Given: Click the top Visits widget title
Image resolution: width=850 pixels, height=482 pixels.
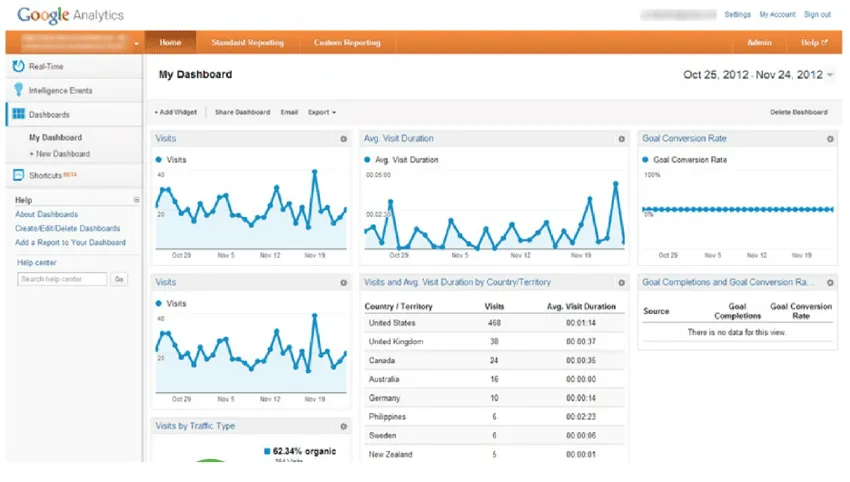Looking at the screenshot, I should 165,139.
